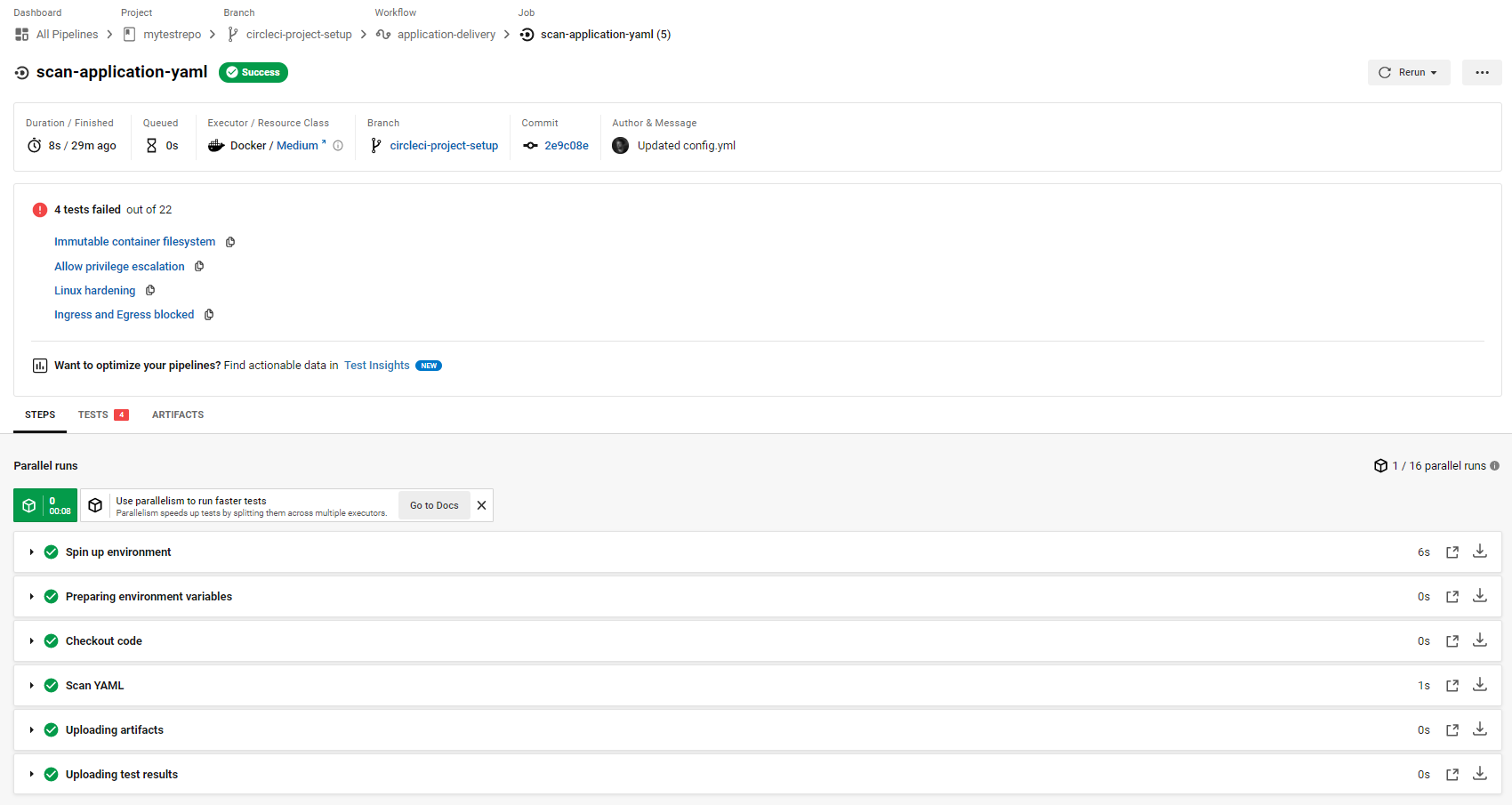Viewport: 1512px width, 805px height.
Task: Open Checkout code step in new tab
Action: (x=1452, y=641)
